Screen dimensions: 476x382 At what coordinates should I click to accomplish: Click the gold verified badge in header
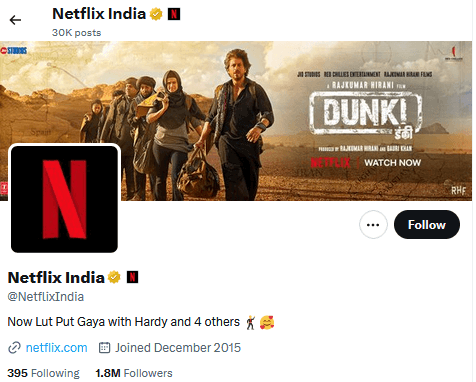click(156, 14)
